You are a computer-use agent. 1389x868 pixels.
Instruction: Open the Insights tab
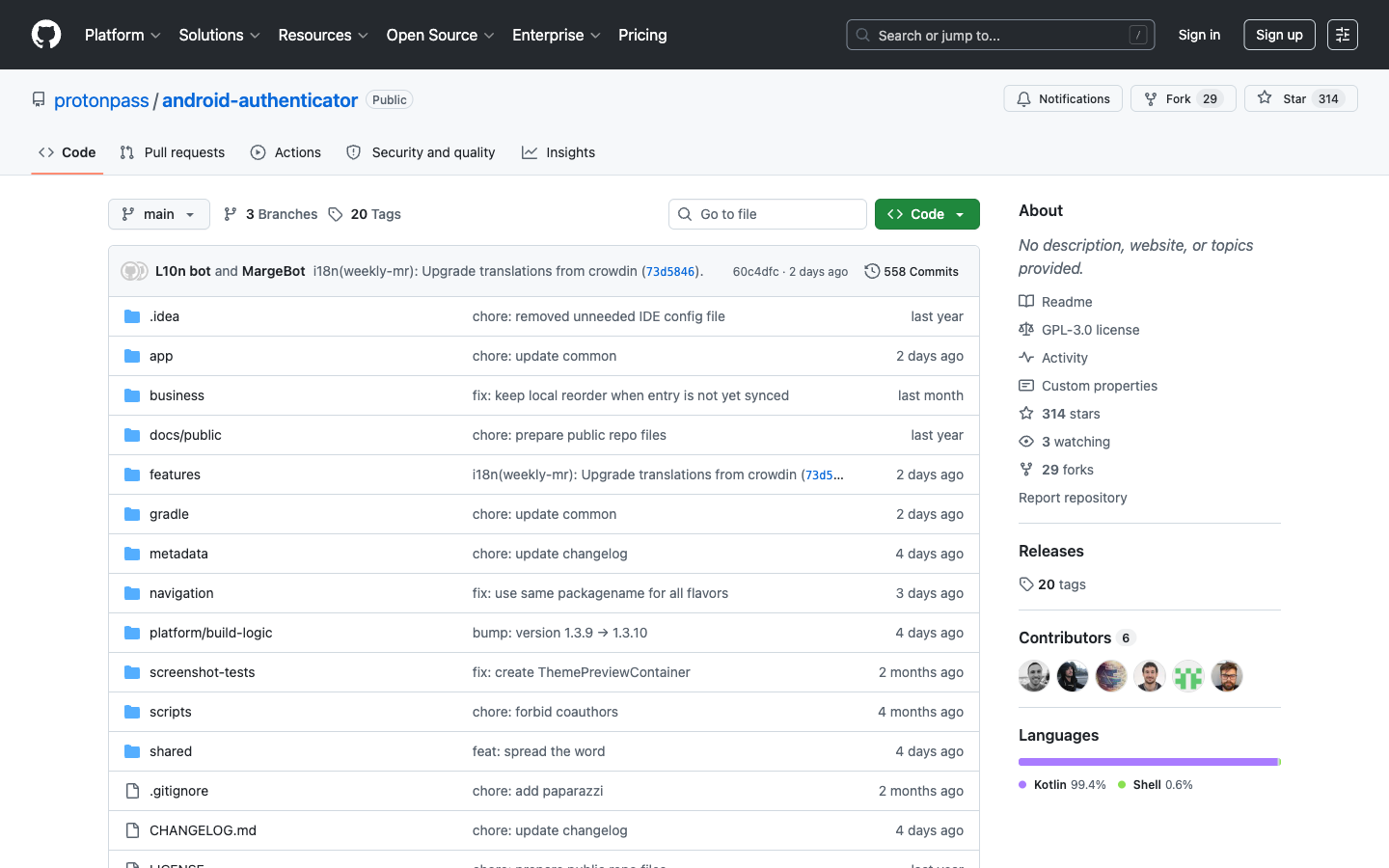[558, 152]
